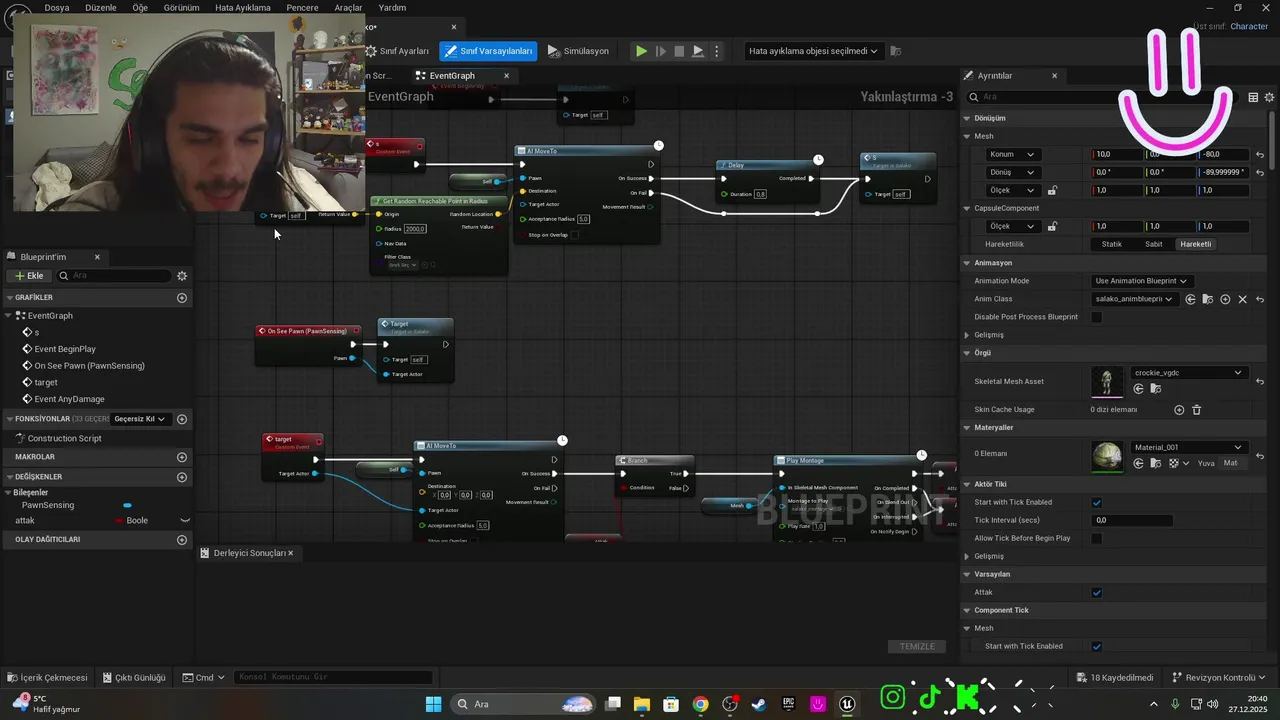
Task: Click the eject icon in play controls
Action: [x=698, y=51]
